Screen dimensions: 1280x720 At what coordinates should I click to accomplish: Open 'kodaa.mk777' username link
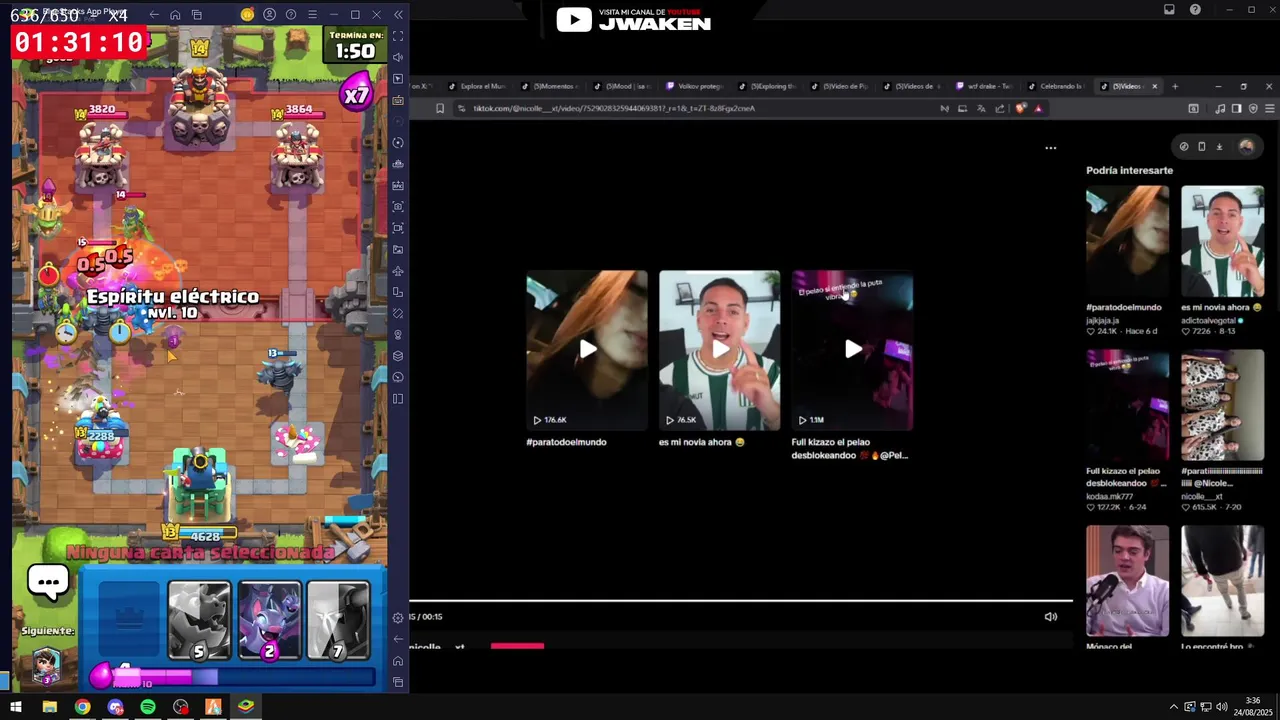[x=1109, y=496]
